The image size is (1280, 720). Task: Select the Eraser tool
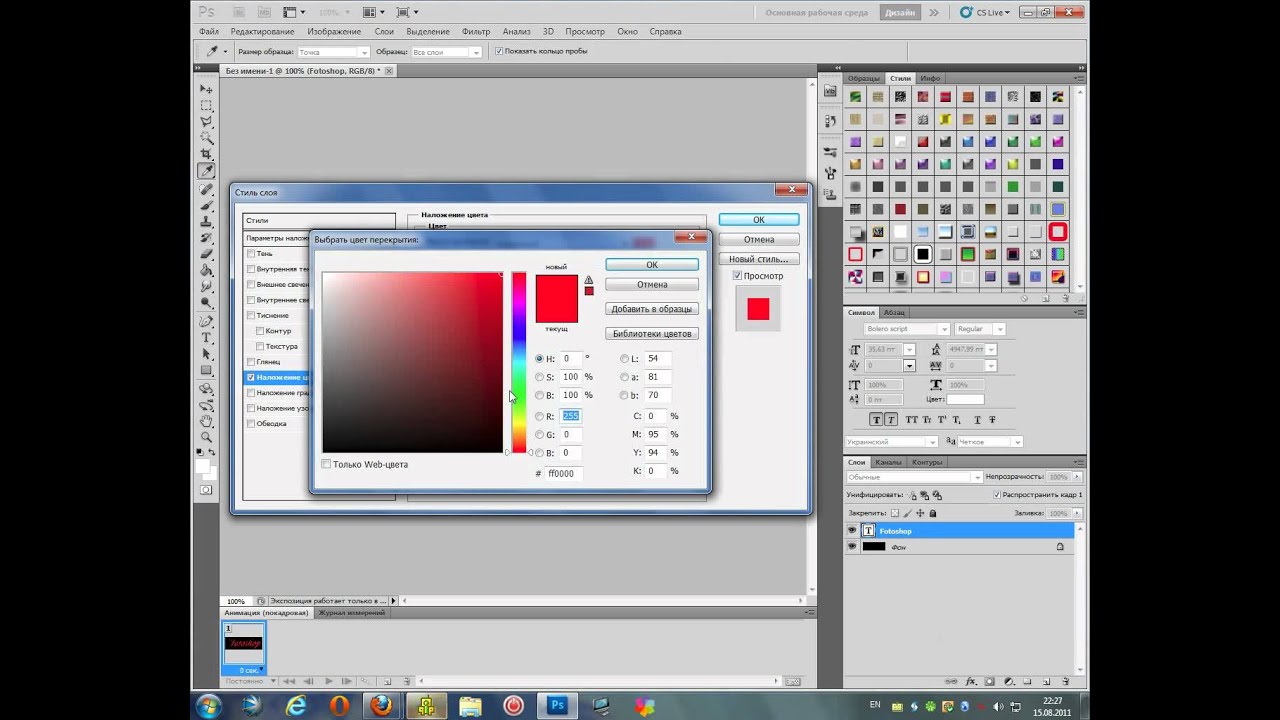coord(207,254)
